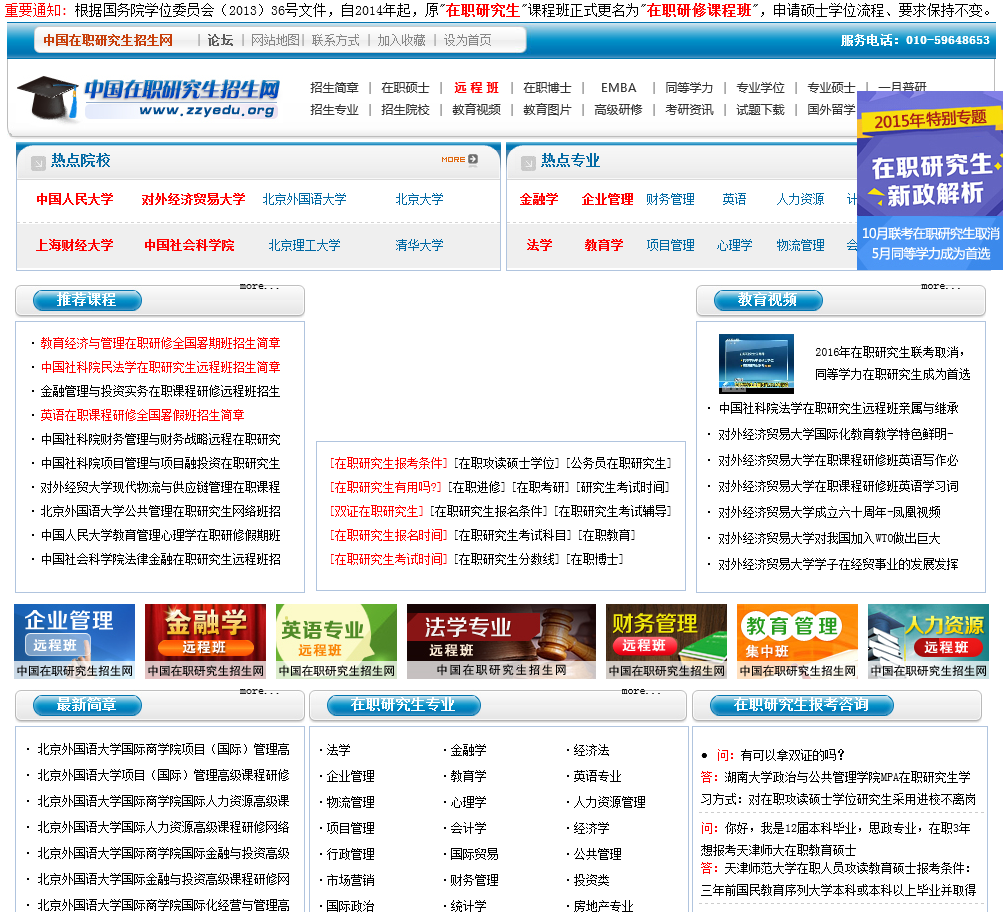Select 北京大学 in hot schools
The width and height of the screenshot is (1003, 912).
[x=420, y=199]
